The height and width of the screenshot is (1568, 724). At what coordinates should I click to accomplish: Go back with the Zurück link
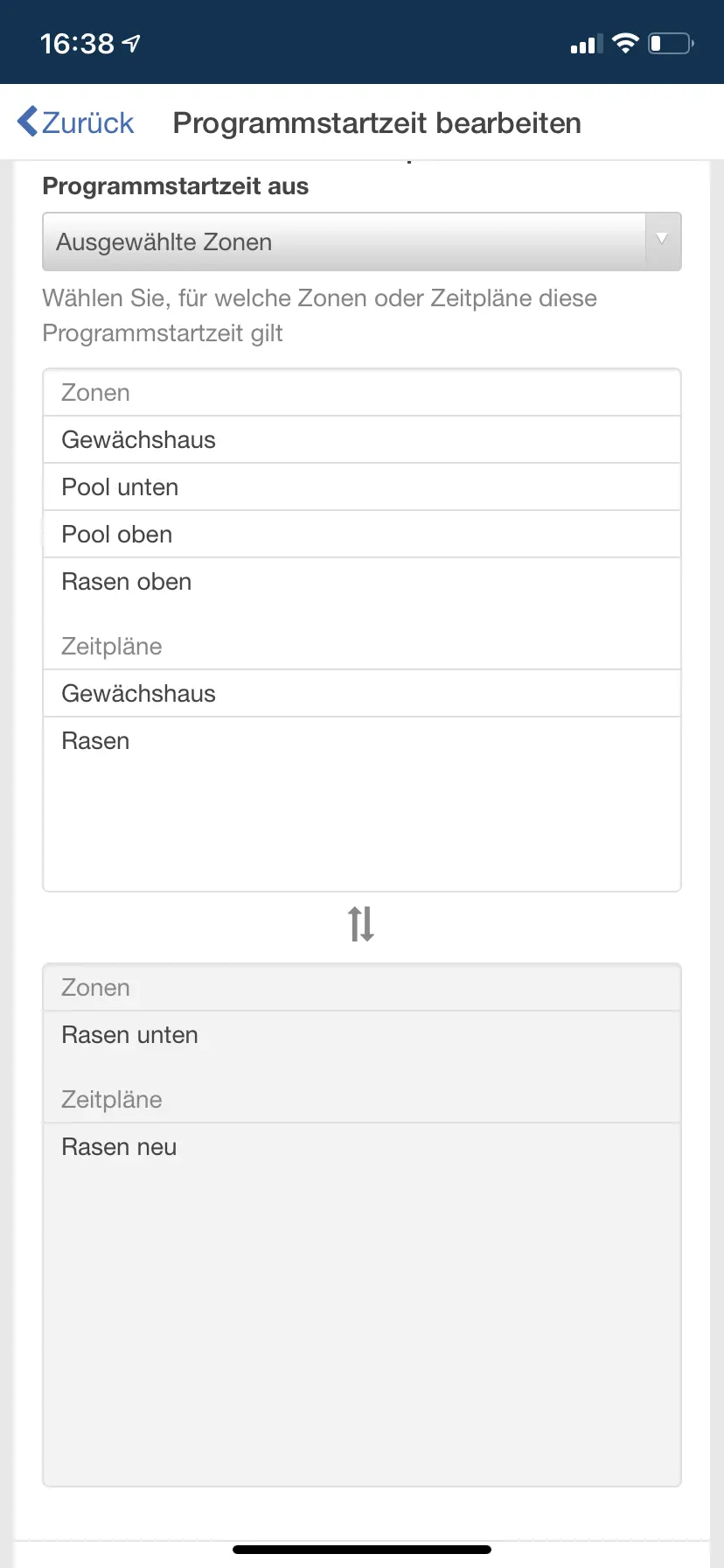point(87,122)
